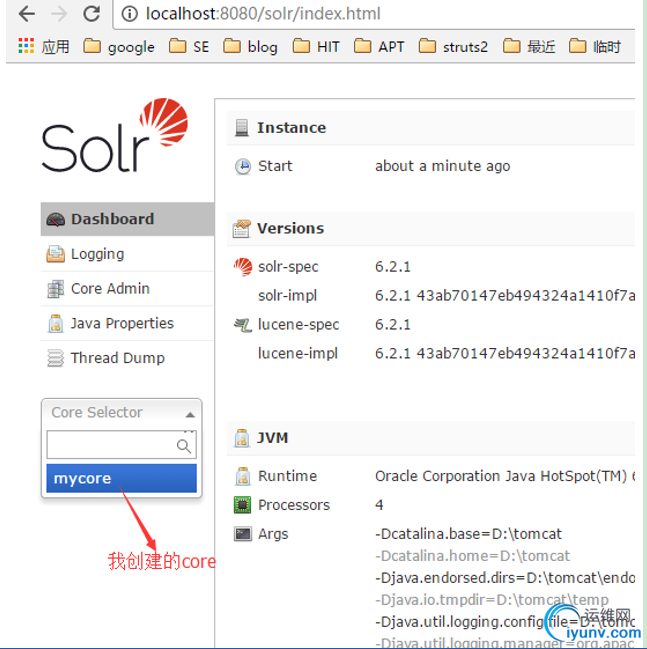The width and height of the screenshot is (647, 649).
Task: Click the Versions section heading
Action: (x=291, y=228)
